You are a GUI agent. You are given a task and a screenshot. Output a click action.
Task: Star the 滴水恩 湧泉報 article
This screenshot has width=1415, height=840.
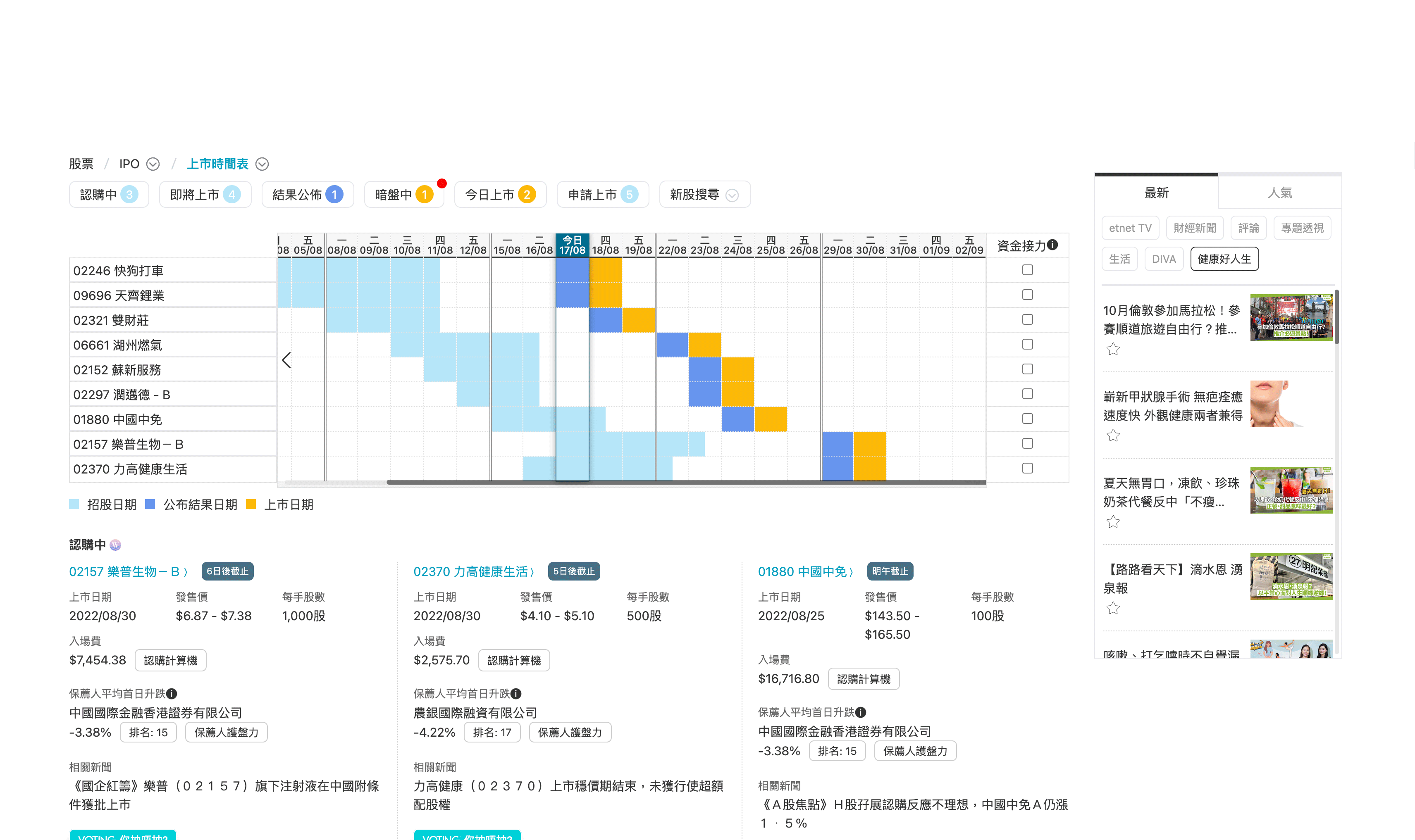(1113, 609)
